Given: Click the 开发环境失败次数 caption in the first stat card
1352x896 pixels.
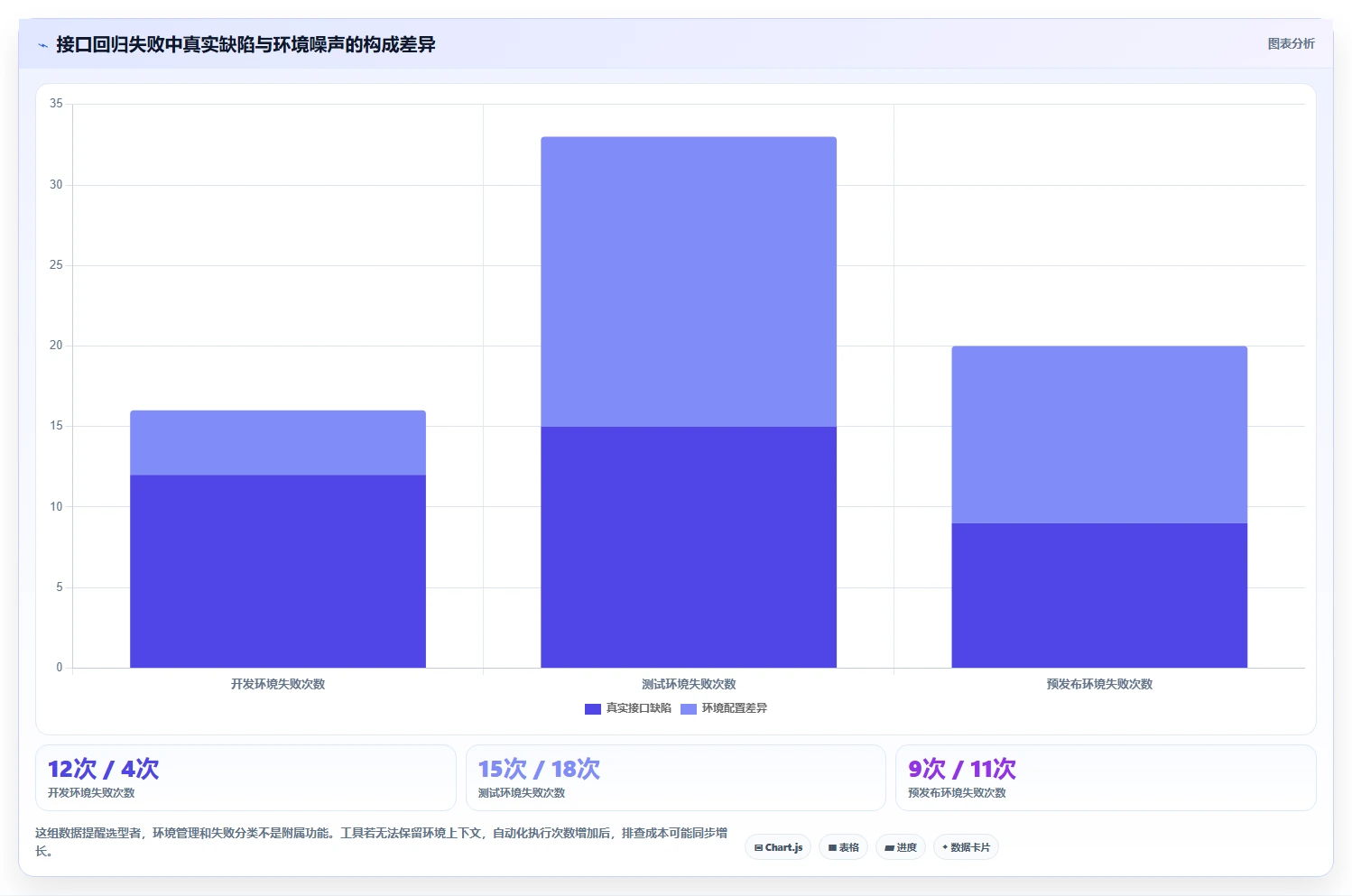Looking at the screenshot, I should [x=91, y=793].
